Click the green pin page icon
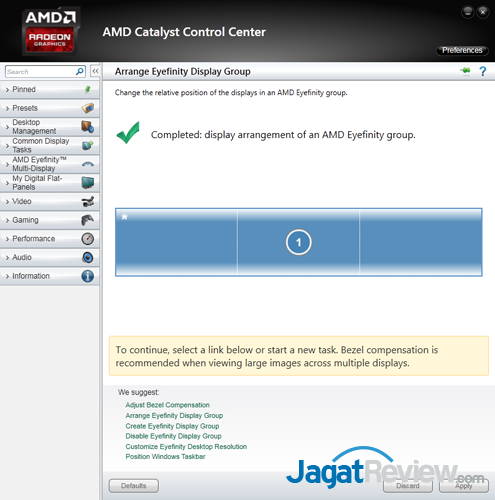The width and height of the screenshot is (495, 500). point(466,71)
